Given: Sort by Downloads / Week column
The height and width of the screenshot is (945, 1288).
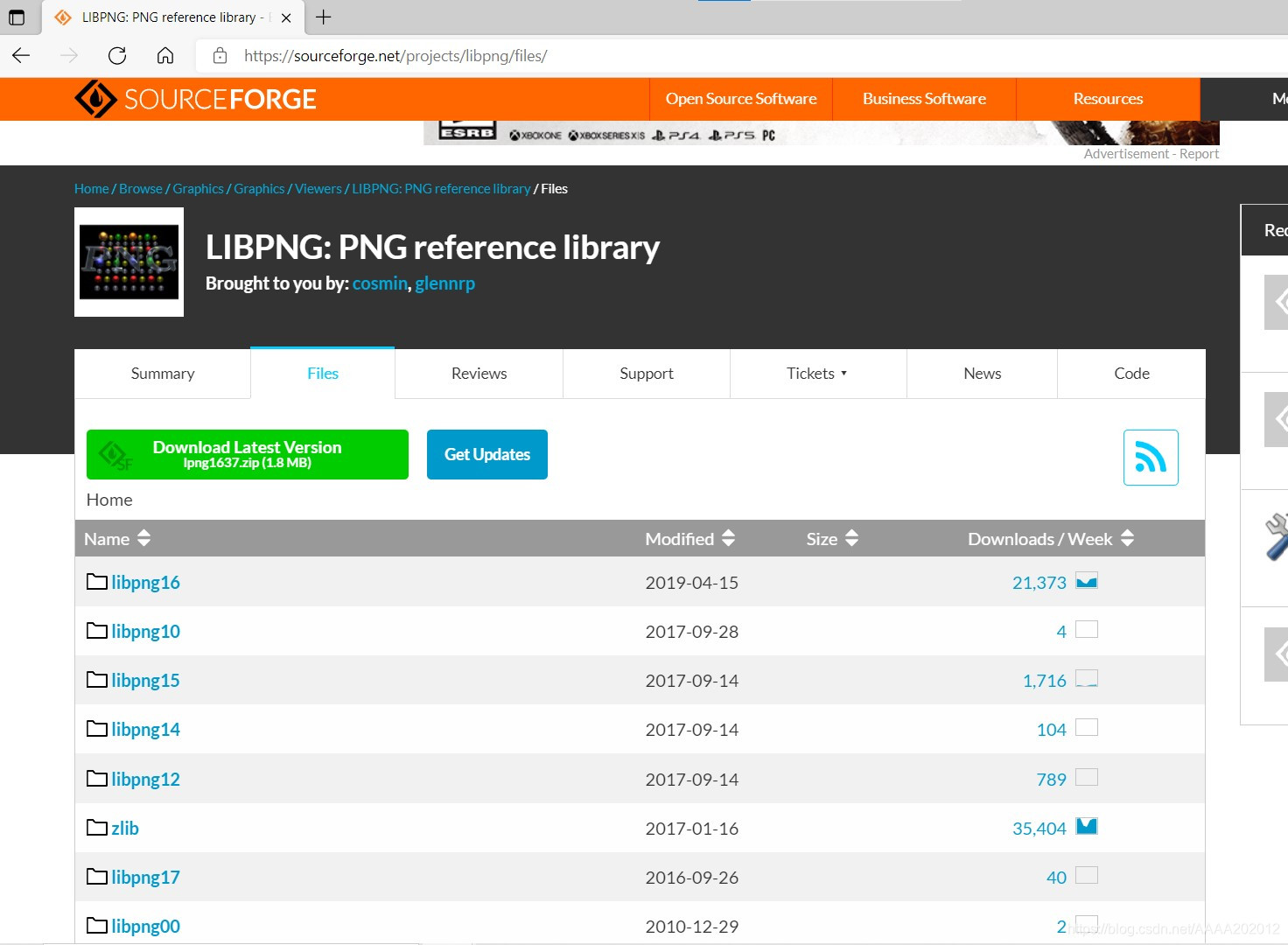Looking at the screenshot, I should 1051,539.
